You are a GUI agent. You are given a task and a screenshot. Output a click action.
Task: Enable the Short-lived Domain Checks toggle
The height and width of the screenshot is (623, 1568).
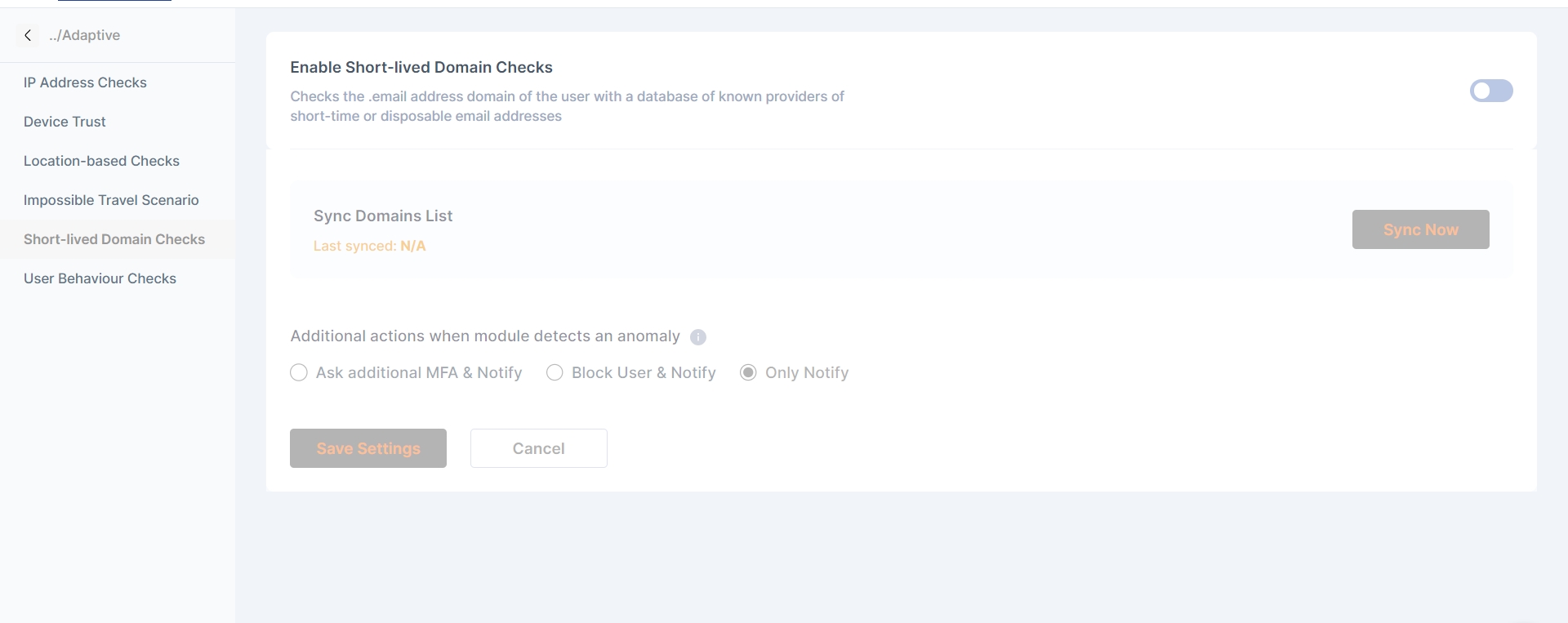[x=1490, y=91]
